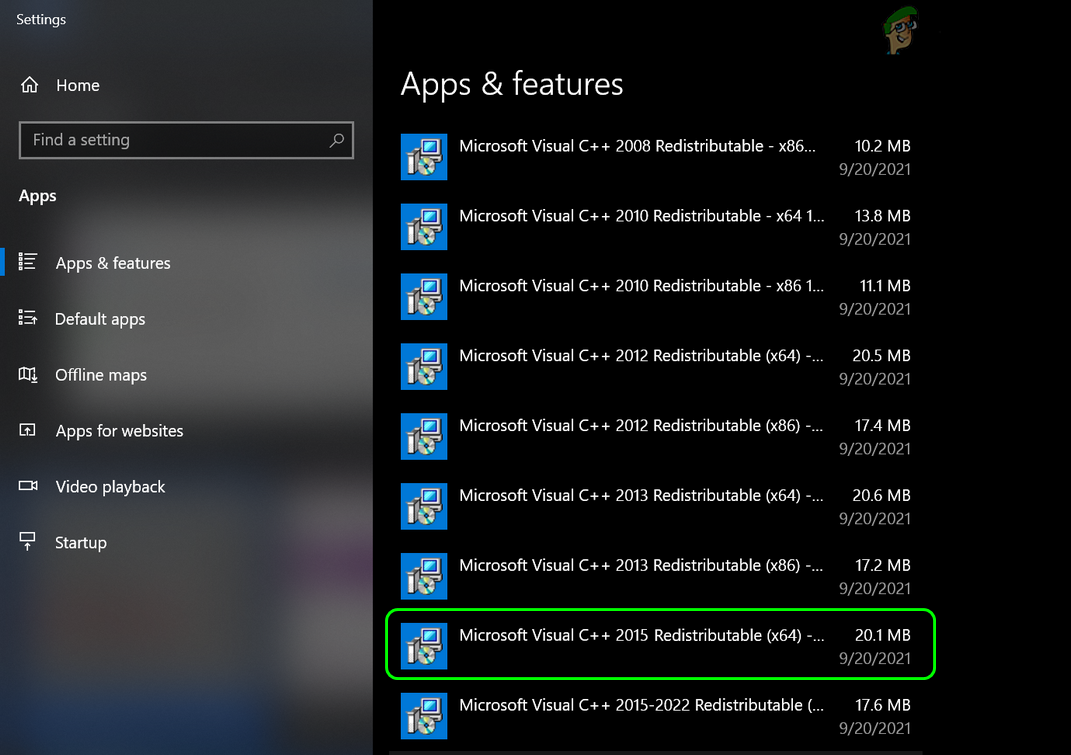Click the 13.8 MB size value

(x=882, y=216)
